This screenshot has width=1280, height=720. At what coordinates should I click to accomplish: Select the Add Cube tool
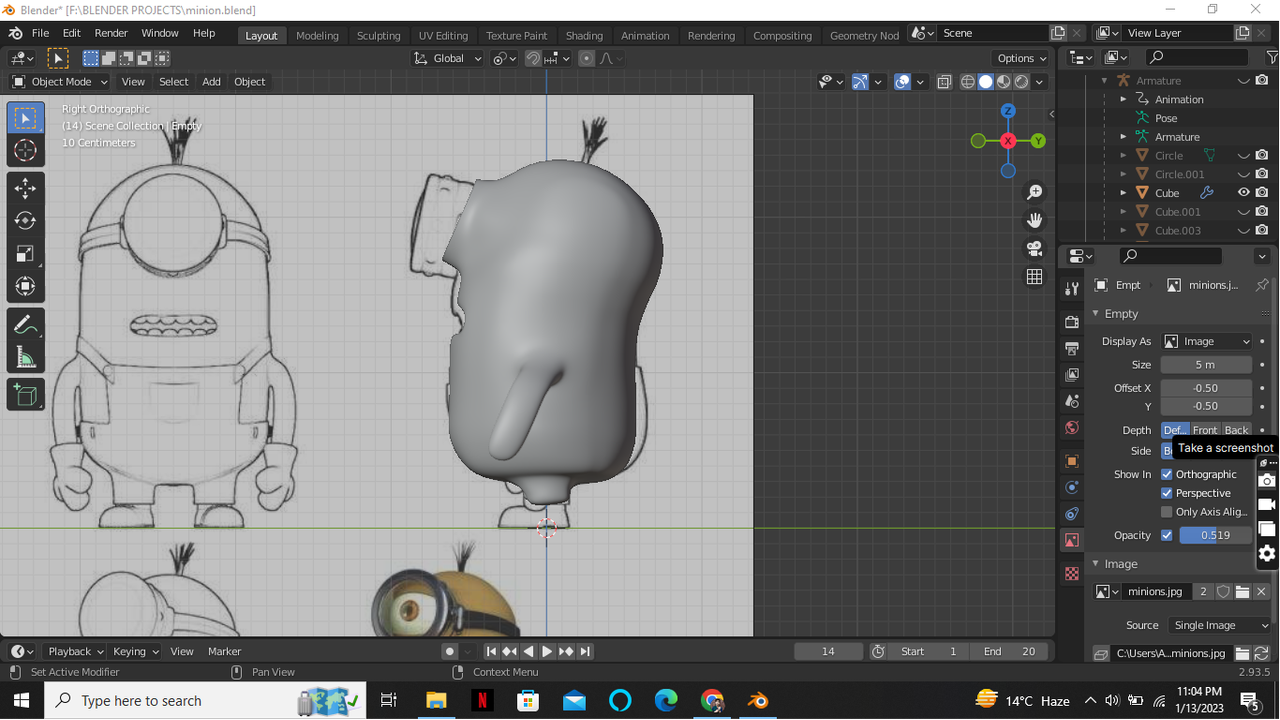25,395
